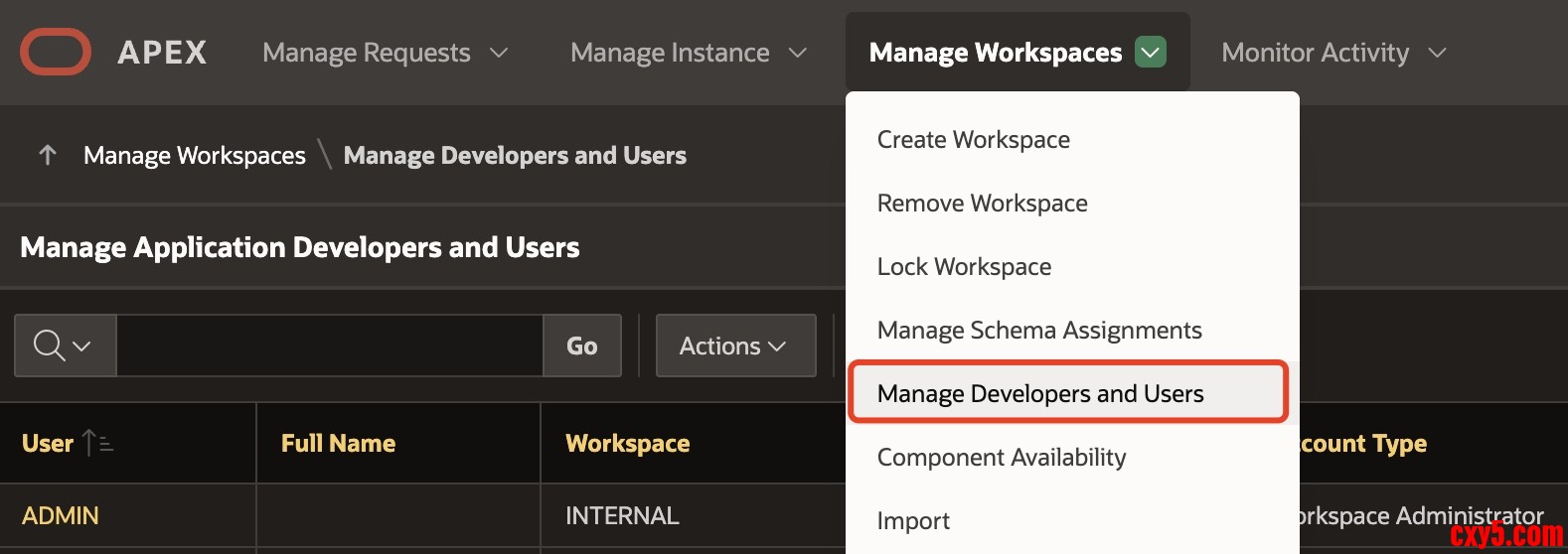Choose Manage Developers and Users entry
This screenshot has height=554, width=1568.
pos(1039,394)
